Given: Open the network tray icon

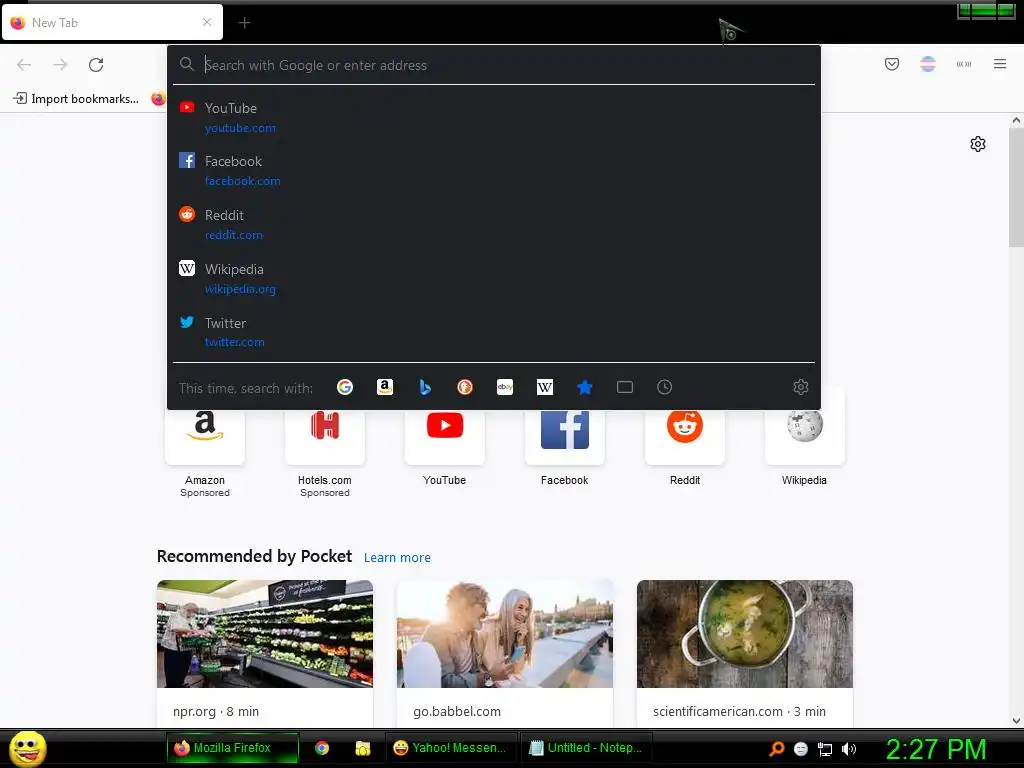Looking at the screenshot, I should click(825, 749).
